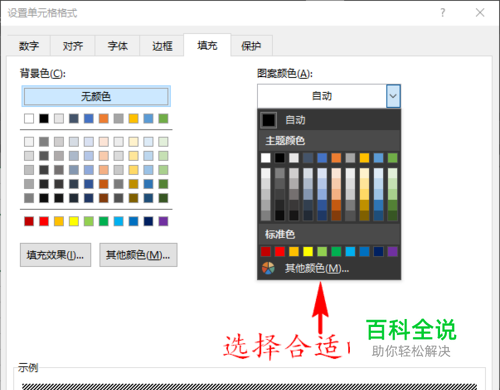500x390 pixels.
Task: Select purple standard background color
Action: tap(163, 221)
